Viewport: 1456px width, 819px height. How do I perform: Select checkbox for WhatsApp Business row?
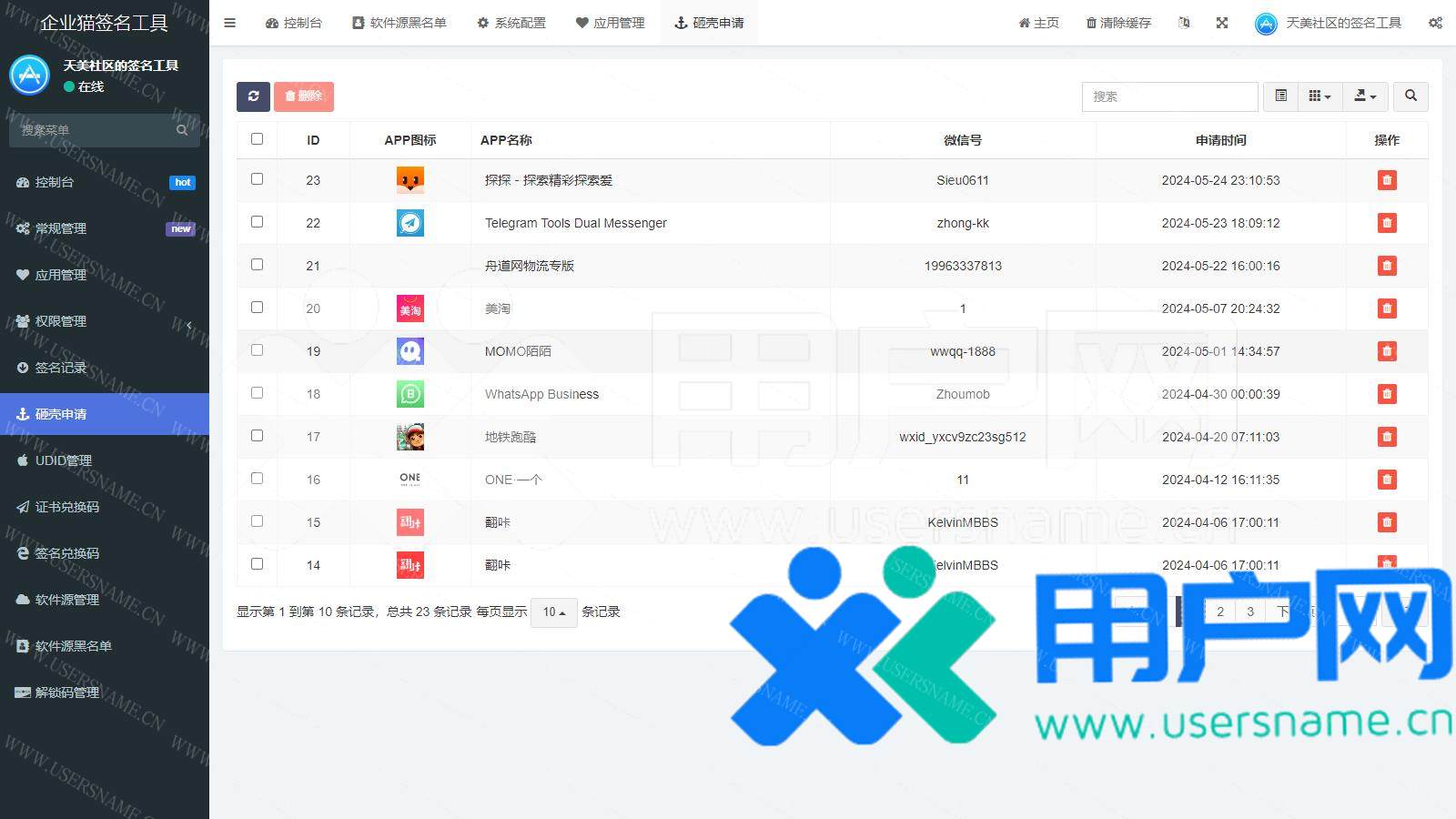click(x=257, y=393)
